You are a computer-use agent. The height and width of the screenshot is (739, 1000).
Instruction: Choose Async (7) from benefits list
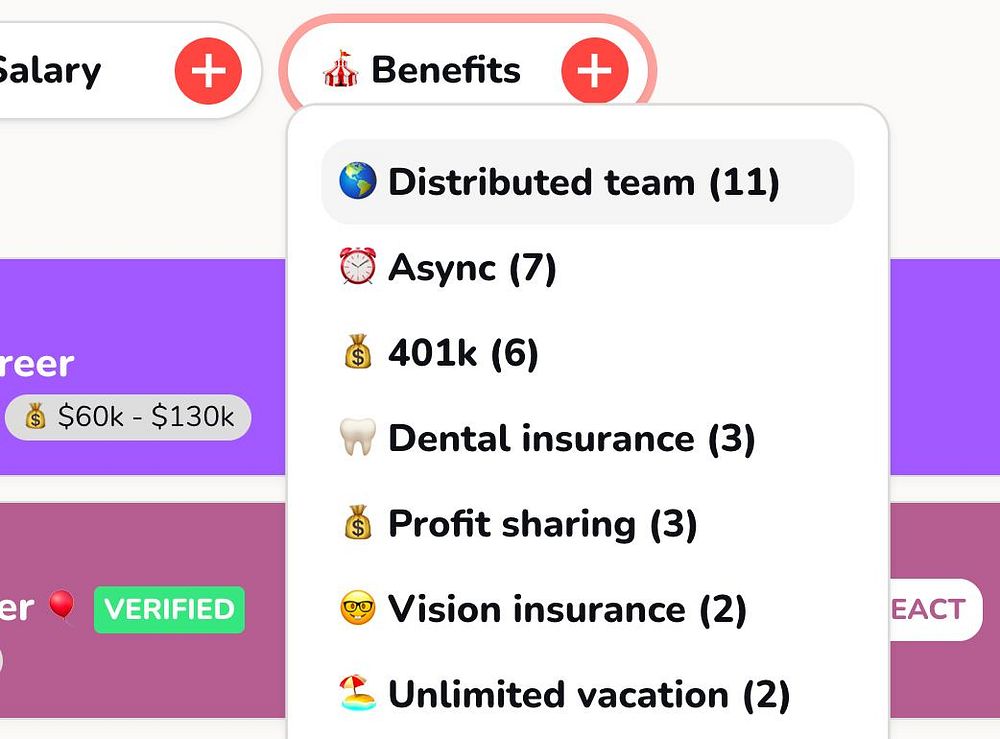472,268
